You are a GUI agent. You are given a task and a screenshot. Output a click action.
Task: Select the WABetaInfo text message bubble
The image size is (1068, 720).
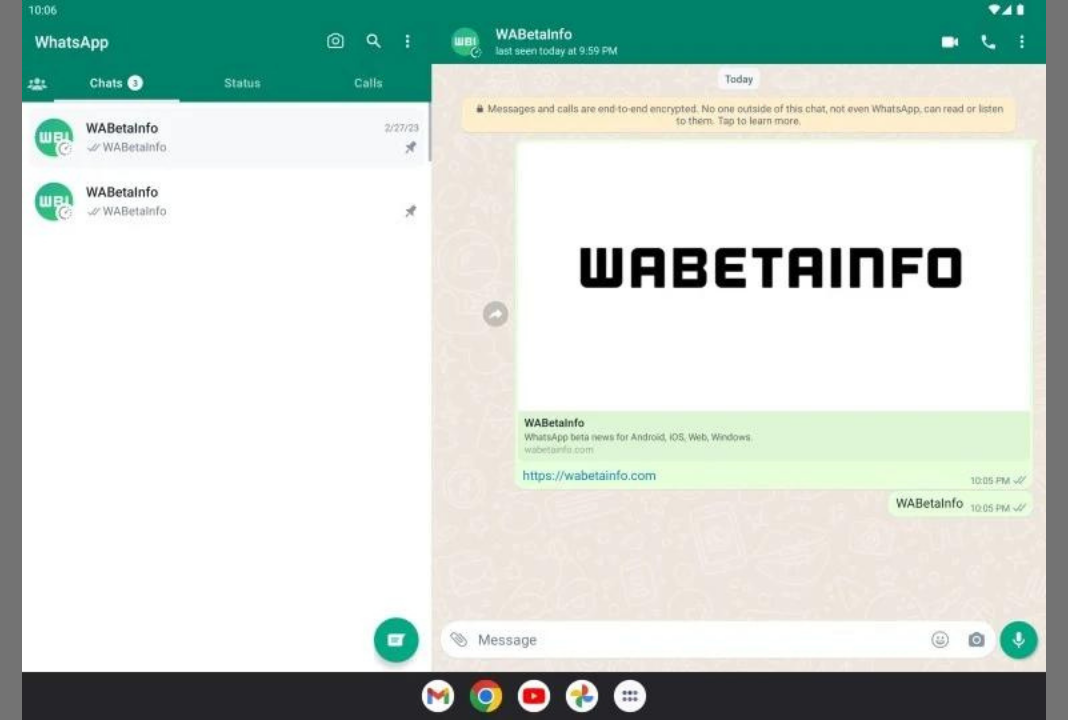point(960,504)
